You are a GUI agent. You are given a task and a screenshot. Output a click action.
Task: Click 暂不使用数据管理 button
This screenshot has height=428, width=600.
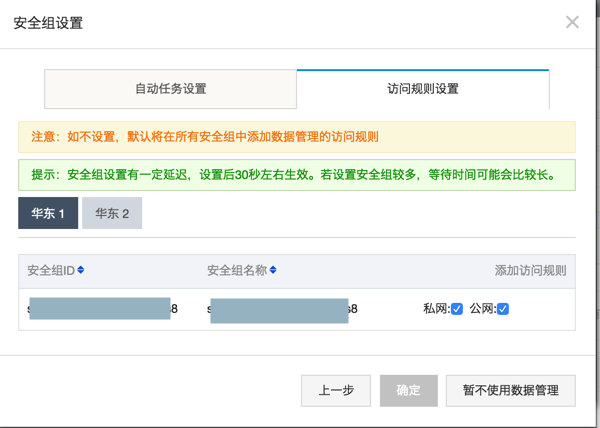point(511,390)
